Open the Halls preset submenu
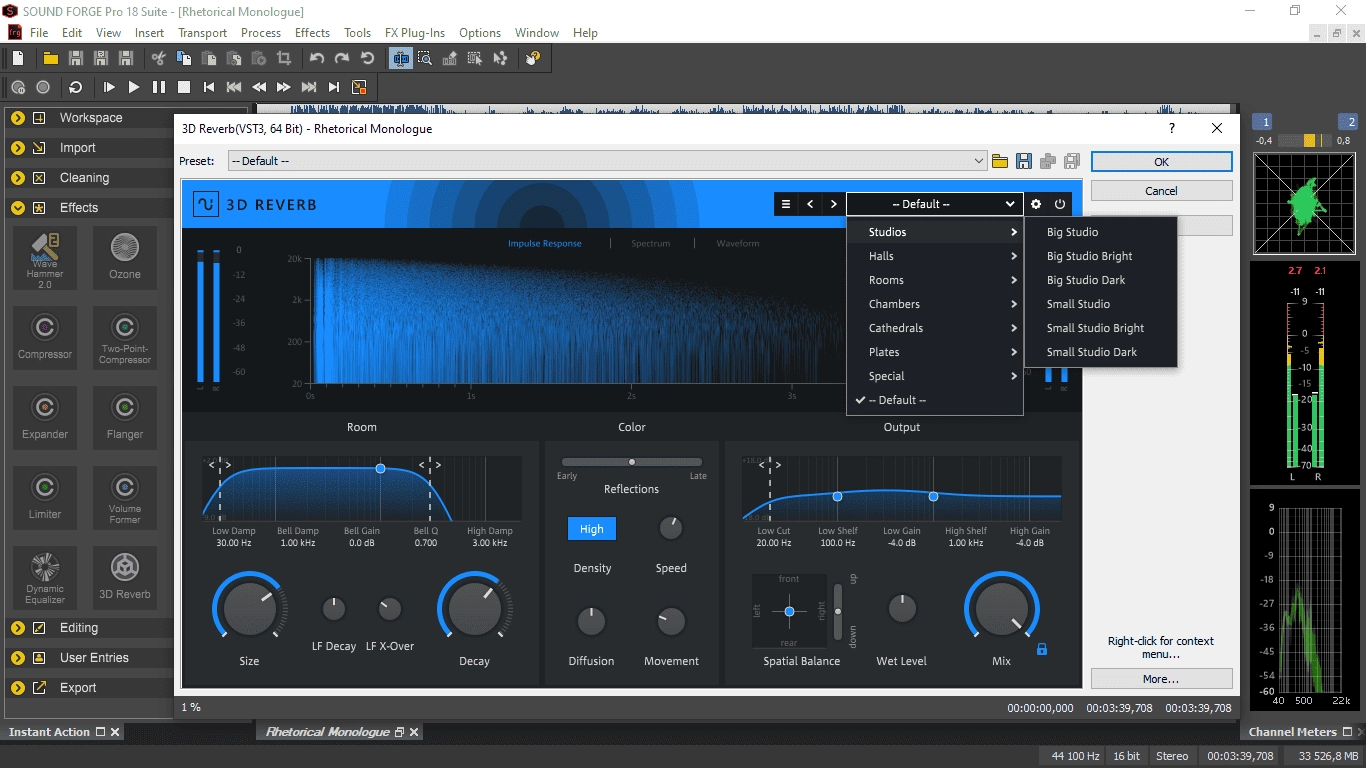Image resolution: width=1366 pixels, height=768 pixels. 935,256
